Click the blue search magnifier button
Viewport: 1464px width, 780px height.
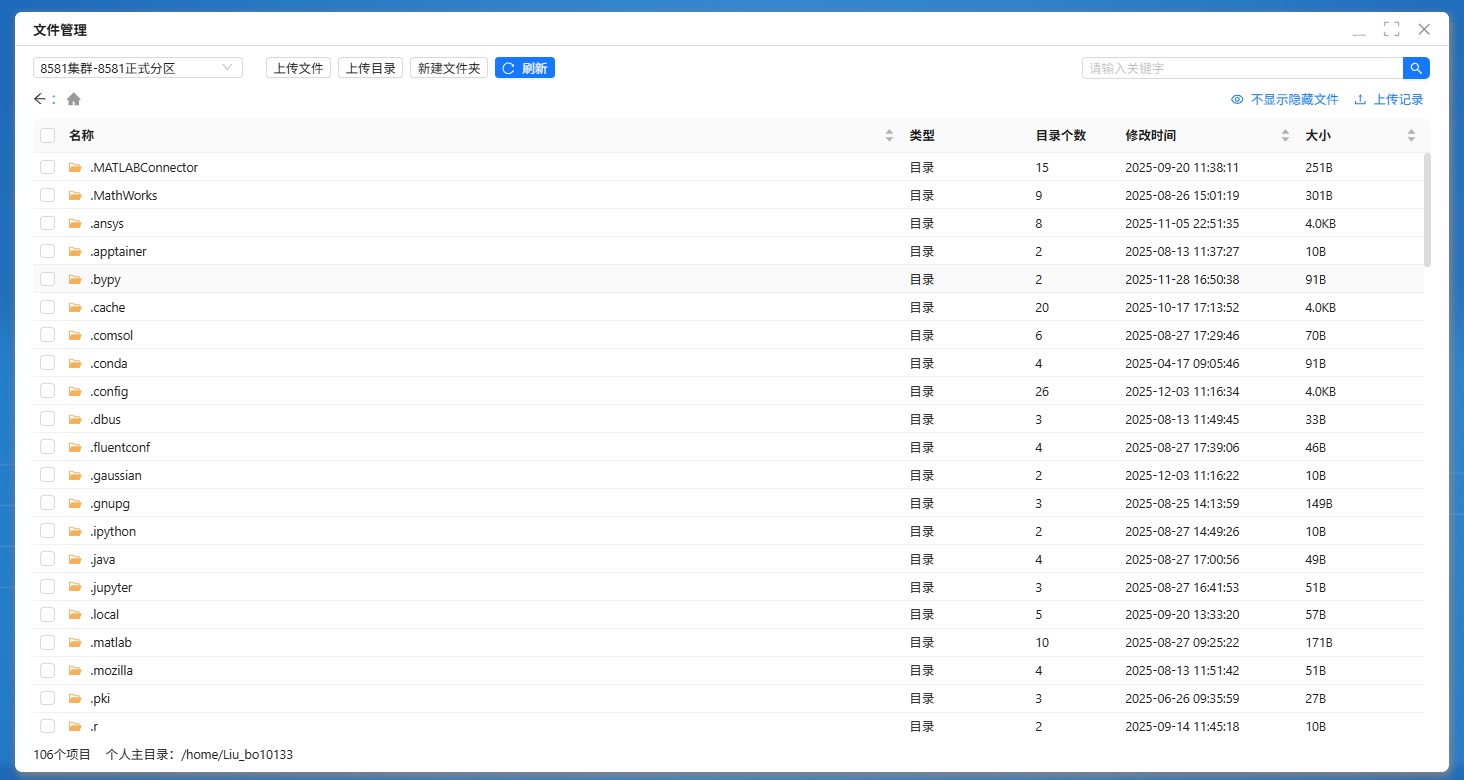click(1416, 68)
